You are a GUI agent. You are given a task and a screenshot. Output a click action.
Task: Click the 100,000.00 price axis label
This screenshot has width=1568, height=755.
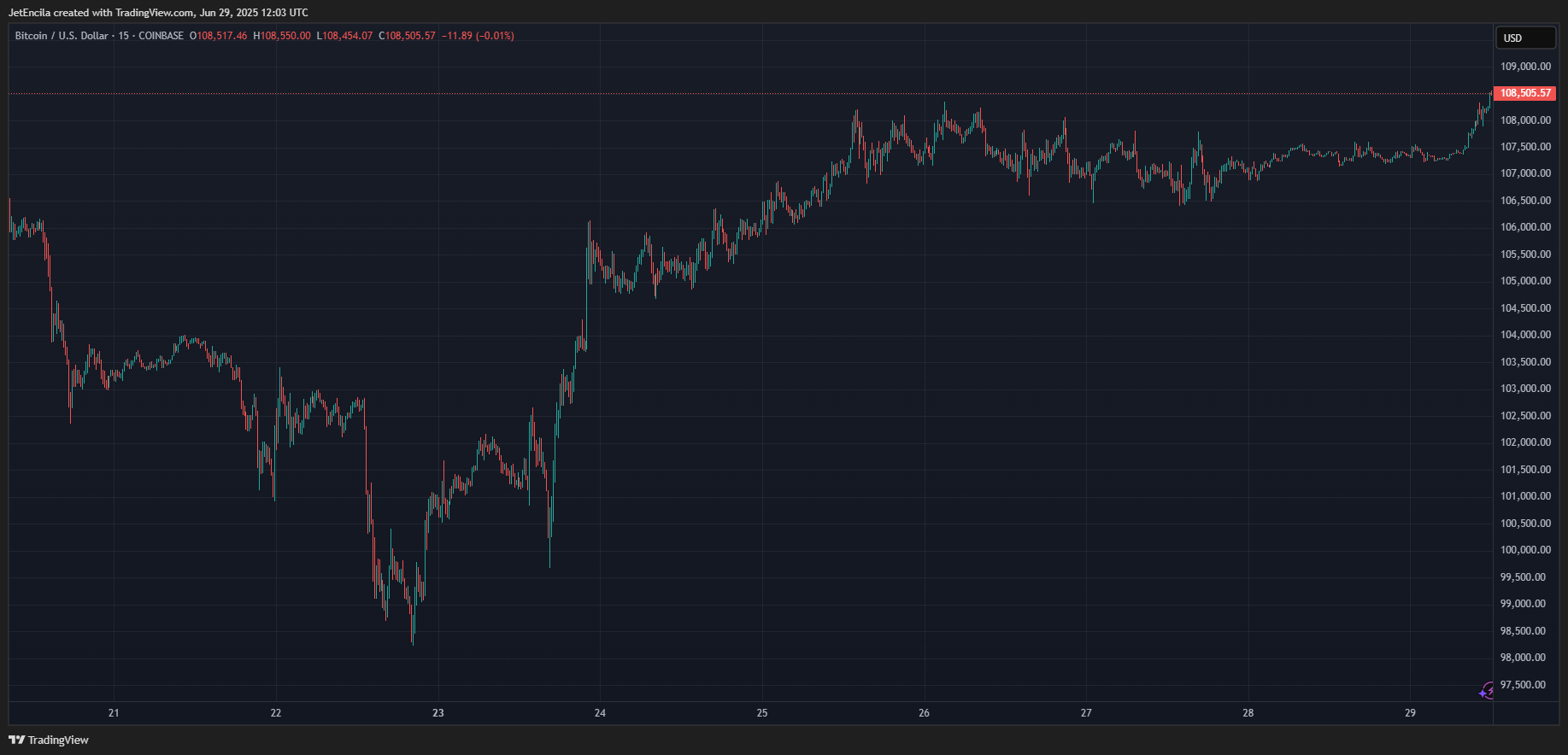pyautogui.click(x=1525, y=550)
